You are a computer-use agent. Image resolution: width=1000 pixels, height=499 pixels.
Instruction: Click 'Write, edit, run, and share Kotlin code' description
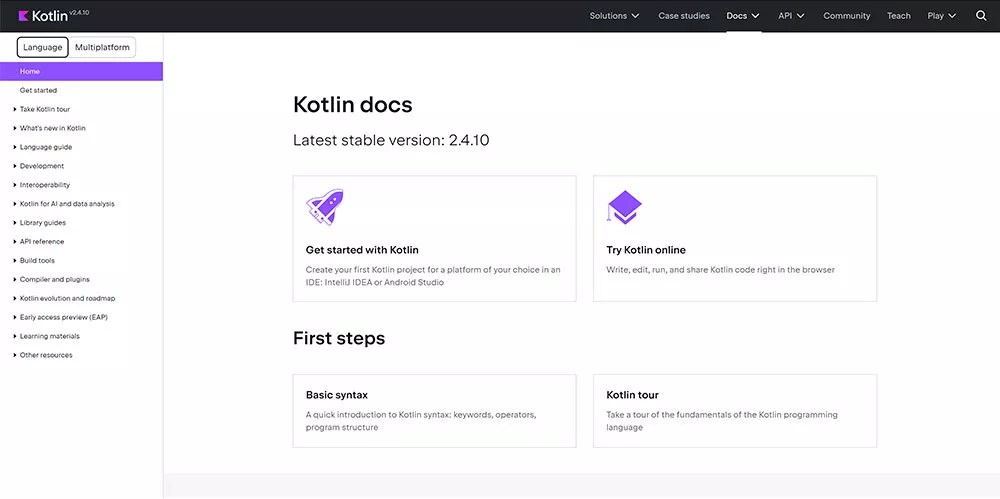[721, 270]
